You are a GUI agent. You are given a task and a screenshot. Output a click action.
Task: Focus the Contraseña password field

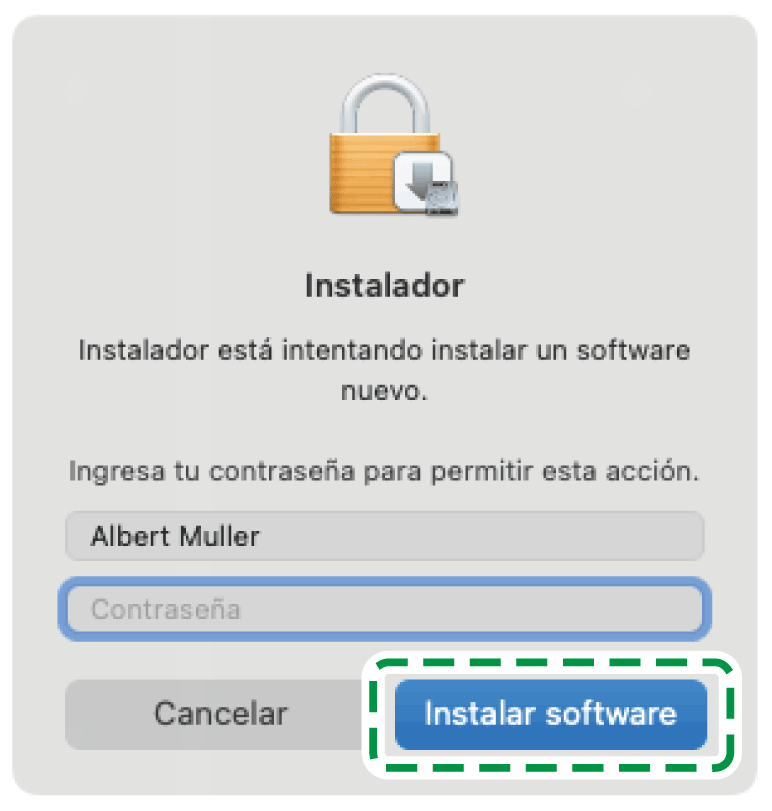(x=385, y=609)
